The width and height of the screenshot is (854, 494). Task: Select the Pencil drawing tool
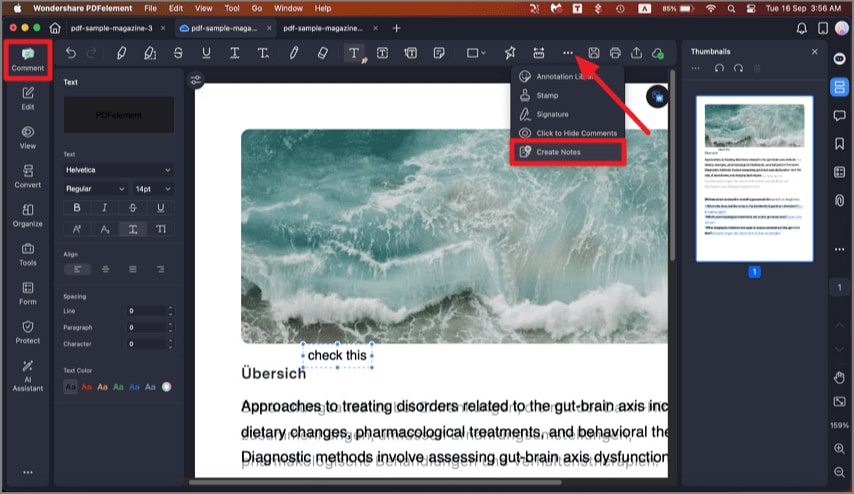pyautogui.click(x=294, y=53)
